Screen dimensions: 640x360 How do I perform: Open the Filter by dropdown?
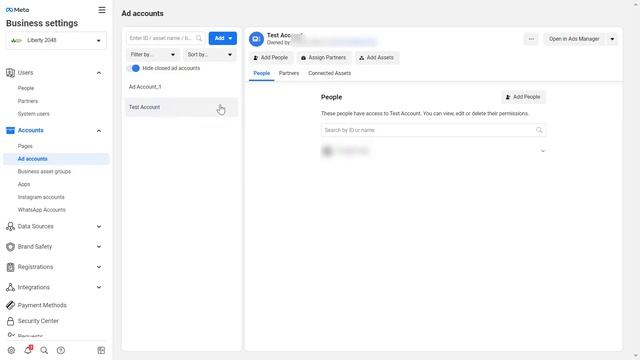(153, 54)
